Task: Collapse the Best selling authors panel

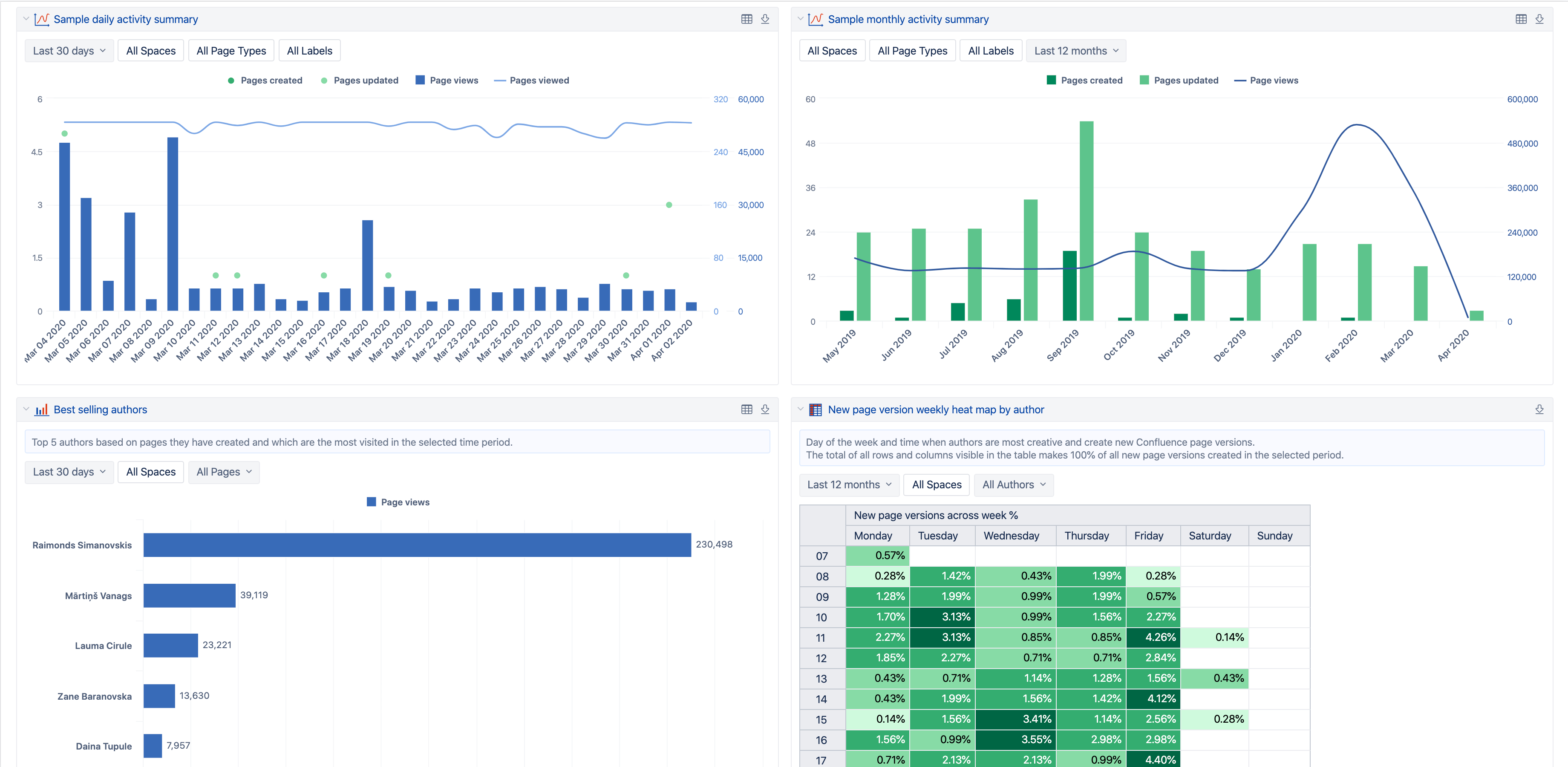Action: pos(26,409)
